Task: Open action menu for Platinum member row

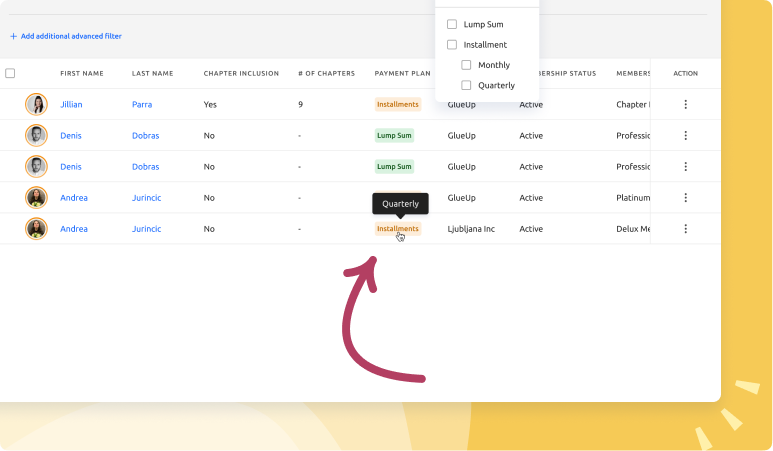Action: [x=685, y=198]
